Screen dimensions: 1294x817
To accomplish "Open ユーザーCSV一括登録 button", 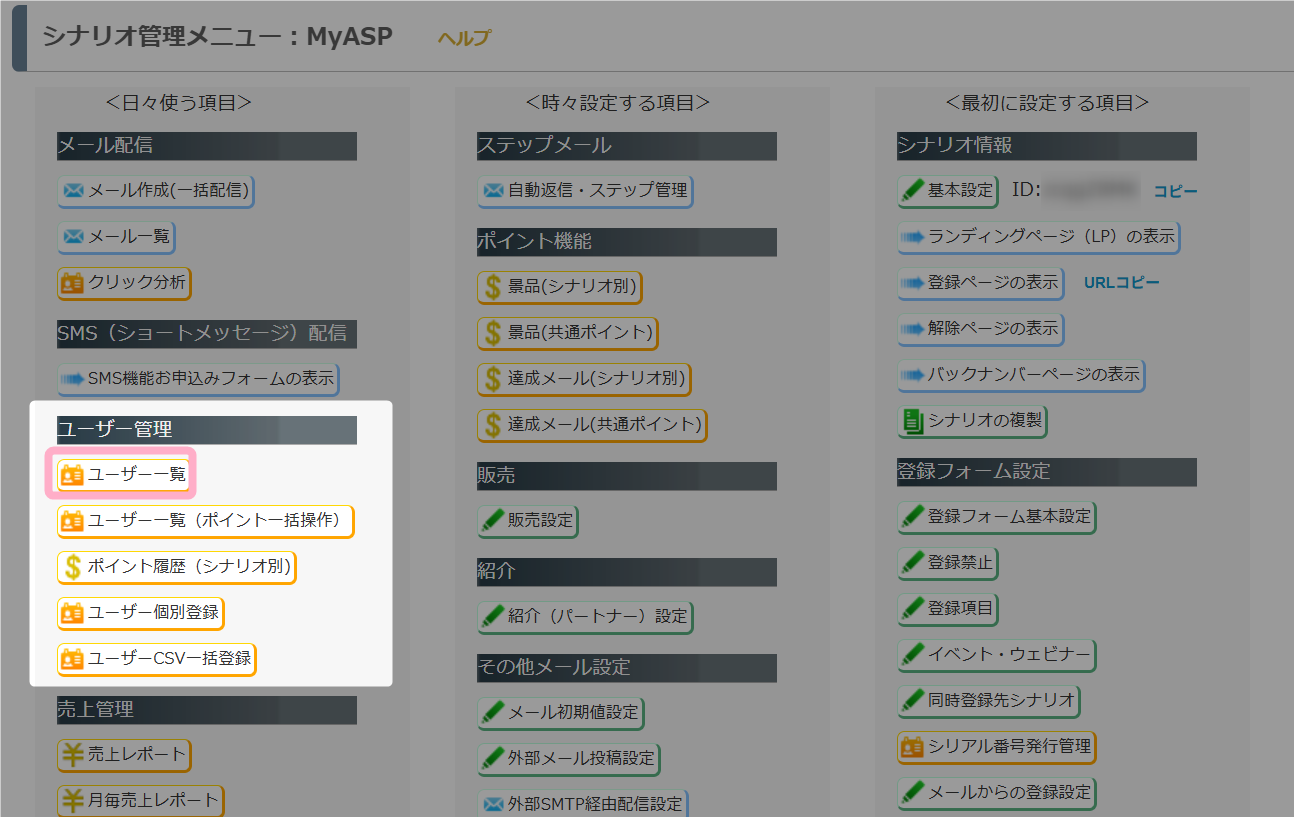I will point(157,659).
